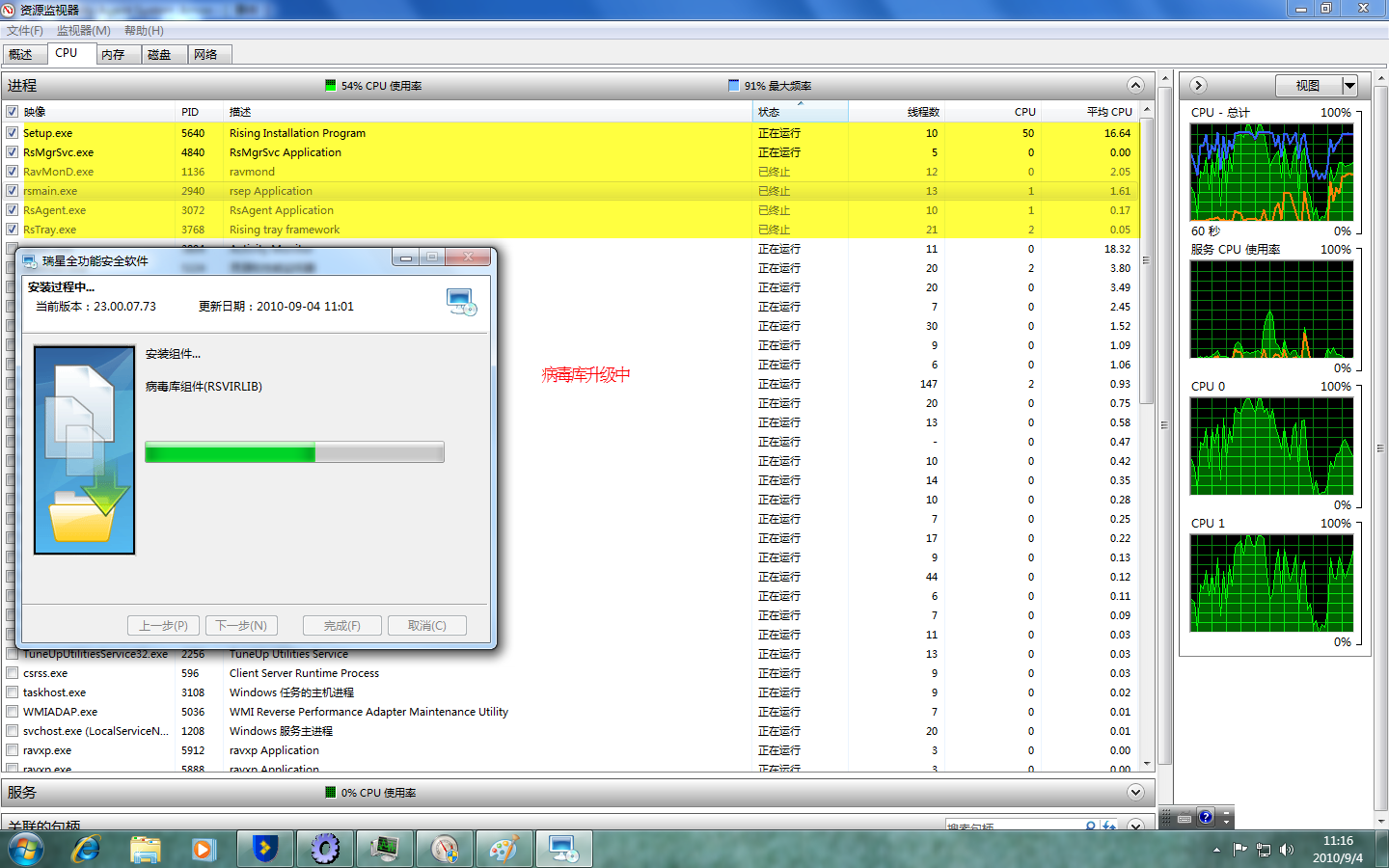The width and height of the screenshot is (1389, 868).
Task: Click 下一步(N) in the installer dialog
Action: [x=241, y=626]
